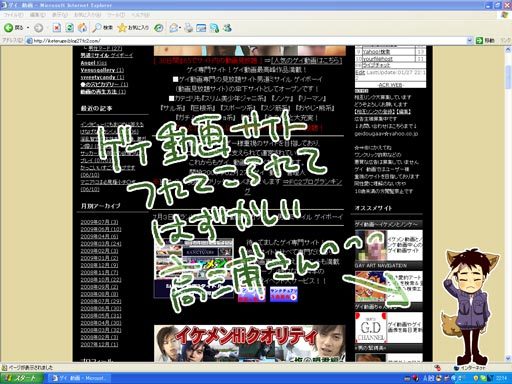The image size is (512, 384).
Task: Click the Discuss toolbar icon
Action: click(x=214, y=28)
